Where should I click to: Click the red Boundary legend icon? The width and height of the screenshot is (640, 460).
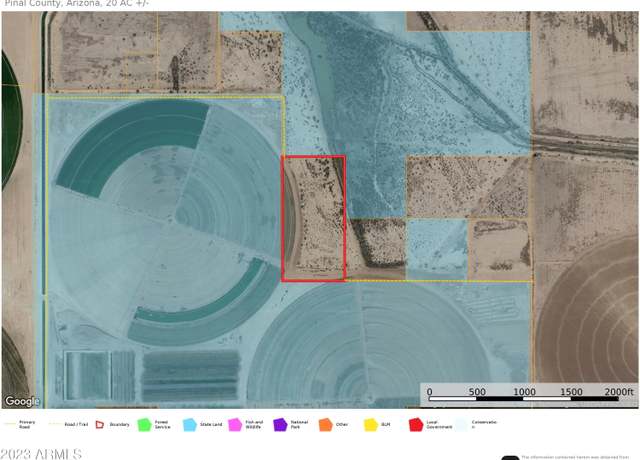click(x=100, y=424)
